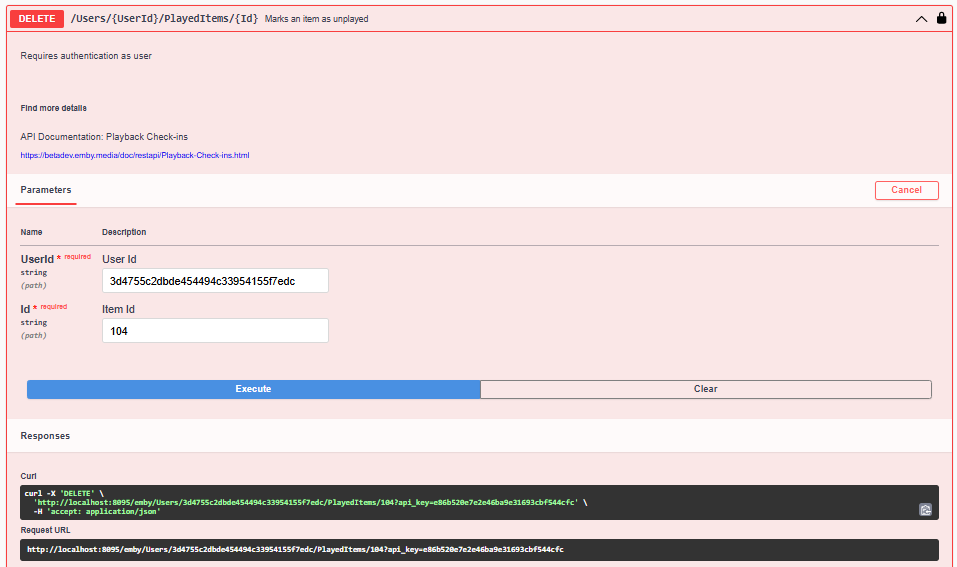Viewport: 957px width, 567px height.
Task: Click the Id parameter name label
Action: [x=25, y=309]
